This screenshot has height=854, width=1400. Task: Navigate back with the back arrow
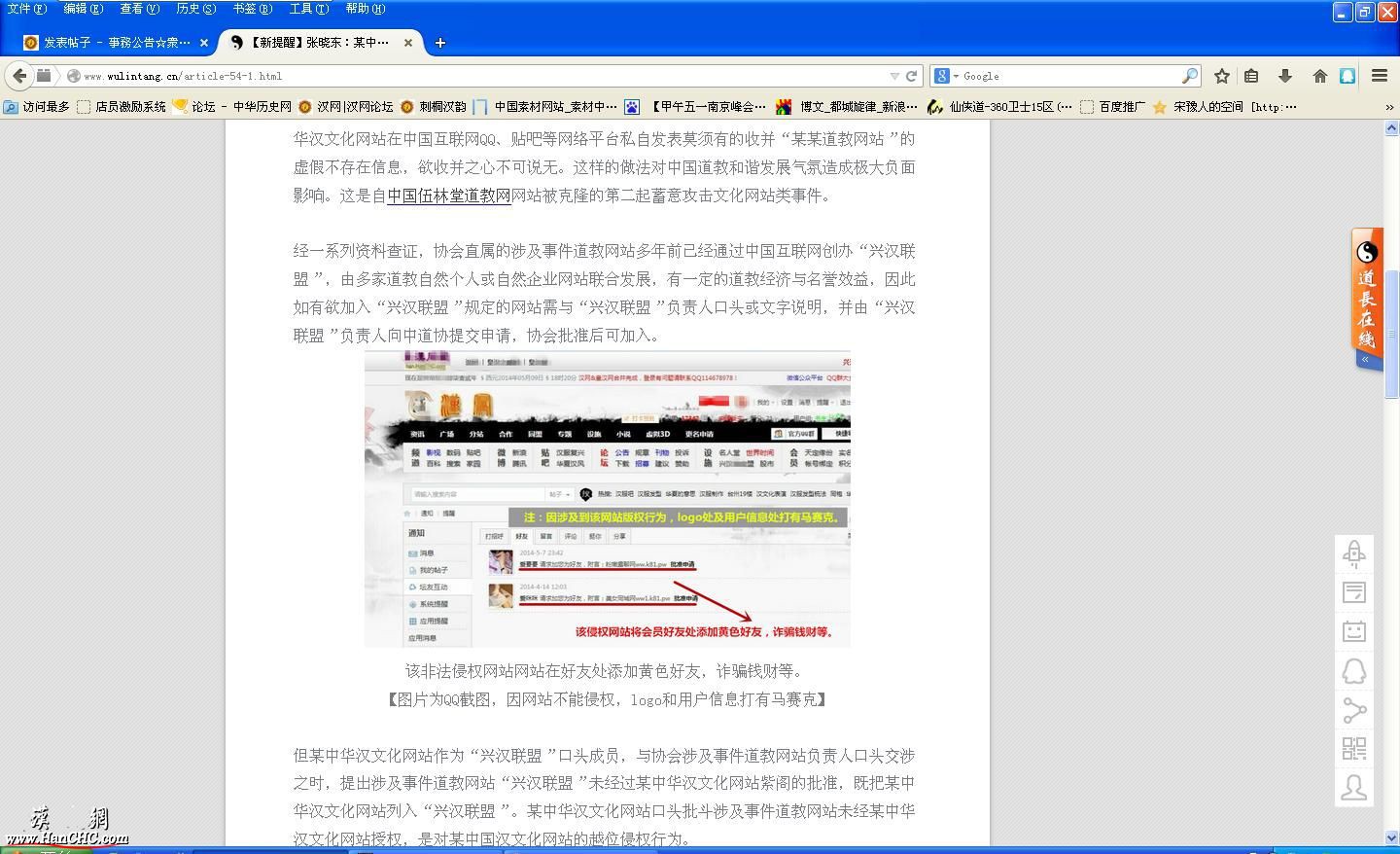coord(19,76)
